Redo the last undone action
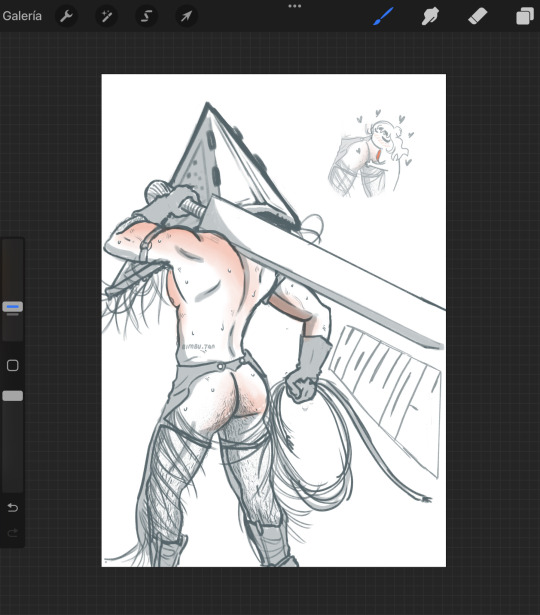This screenshot has height=615, width=540. pos(13,533)
